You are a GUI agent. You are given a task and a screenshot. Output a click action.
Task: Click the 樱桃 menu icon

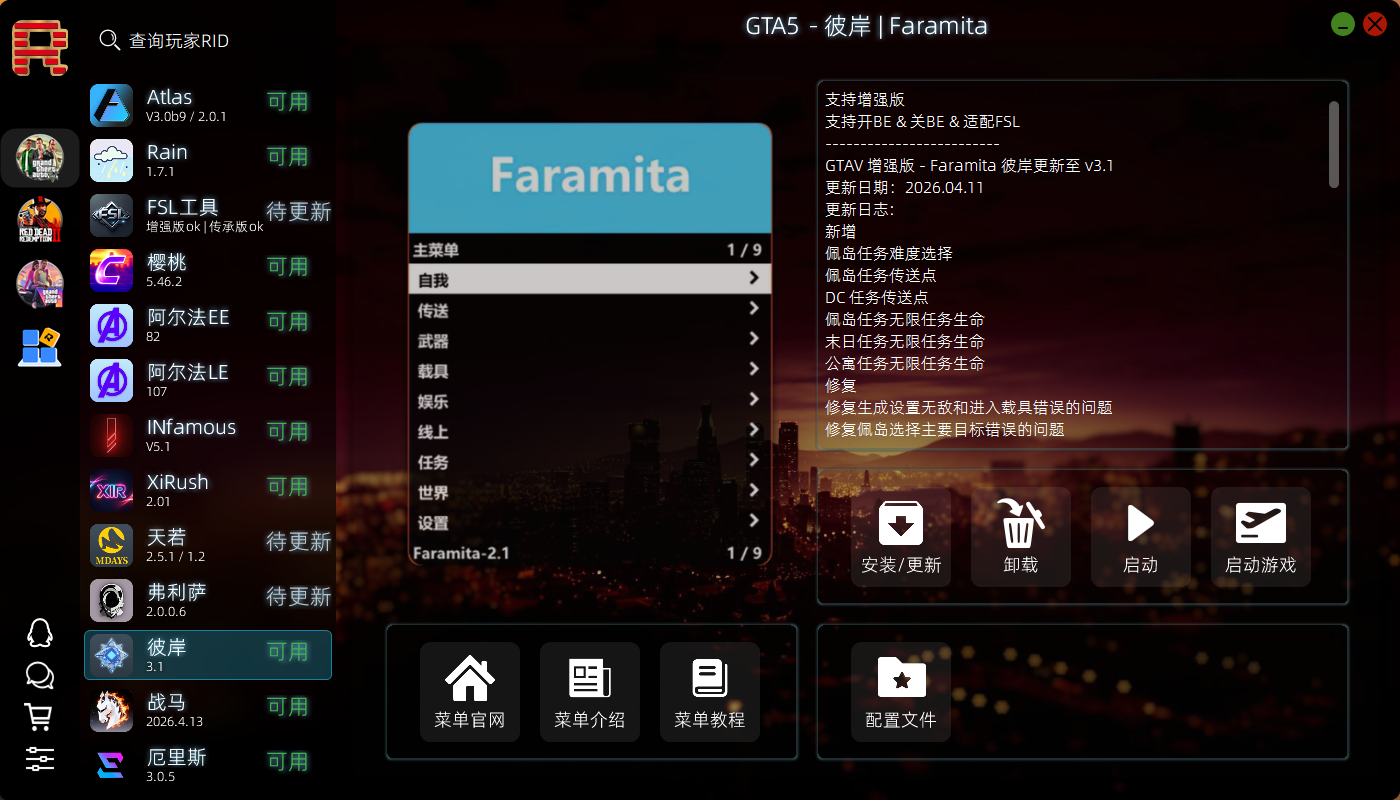click(111, 270)
